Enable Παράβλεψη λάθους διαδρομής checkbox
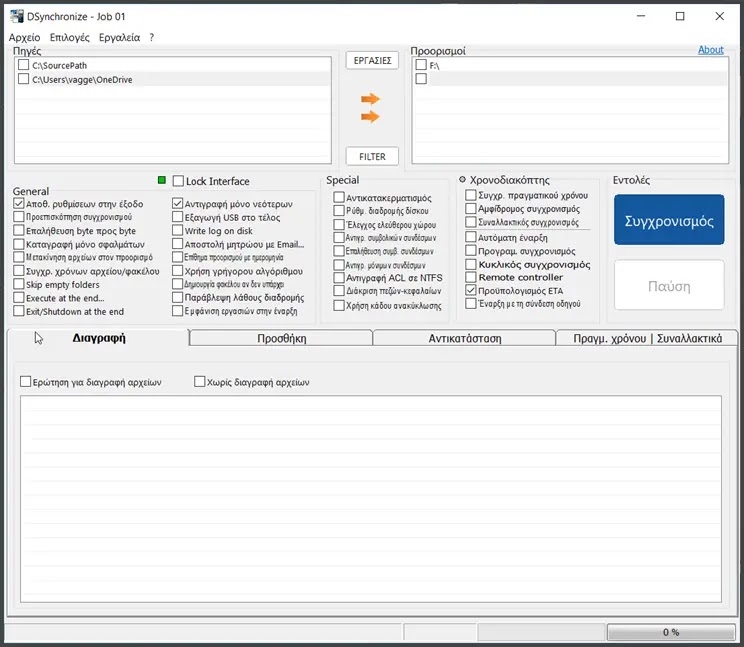Viewport: 744px width, 647px height. pos(177,297)
